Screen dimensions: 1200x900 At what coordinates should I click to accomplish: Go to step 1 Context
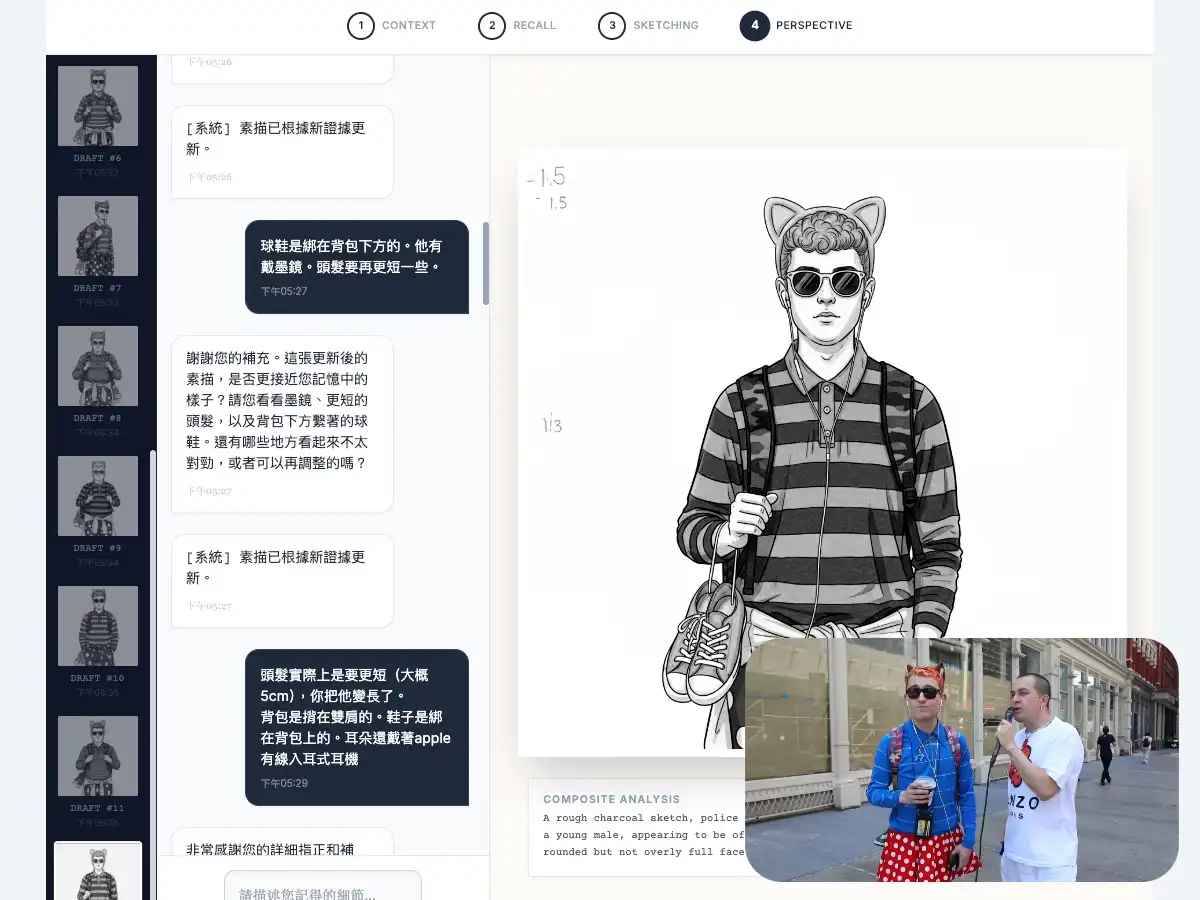tap(392, 25)
